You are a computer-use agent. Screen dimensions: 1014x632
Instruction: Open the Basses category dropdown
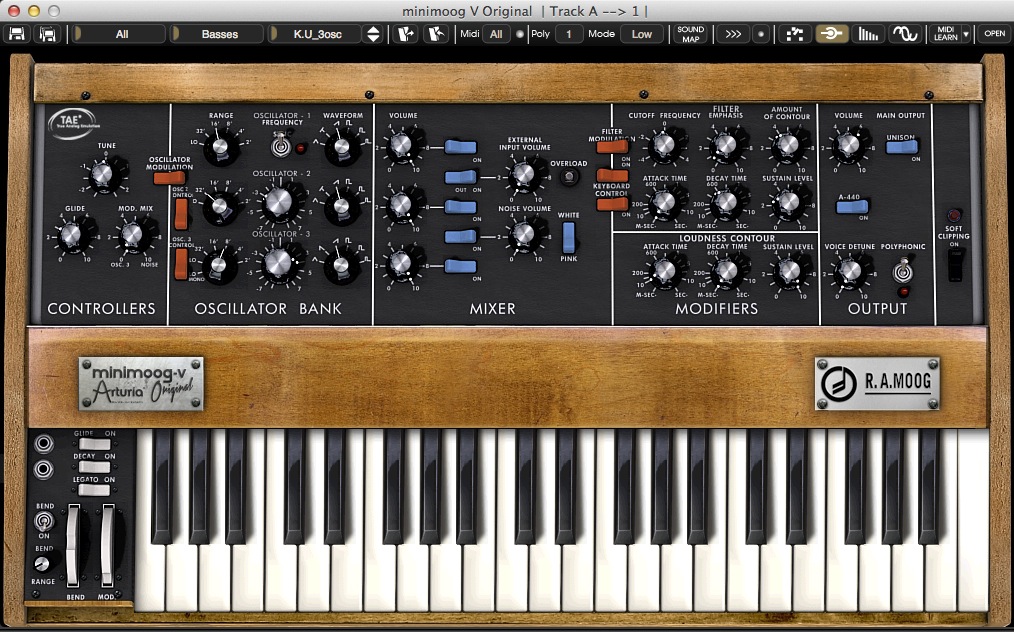coord(217,34)
